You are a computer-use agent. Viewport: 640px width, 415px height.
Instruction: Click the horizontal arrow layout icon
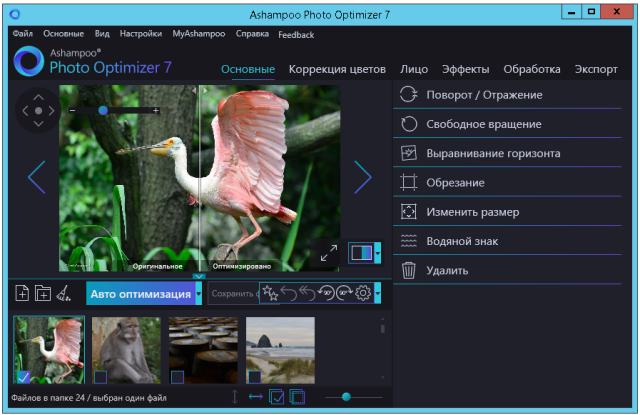pos(256,396)
